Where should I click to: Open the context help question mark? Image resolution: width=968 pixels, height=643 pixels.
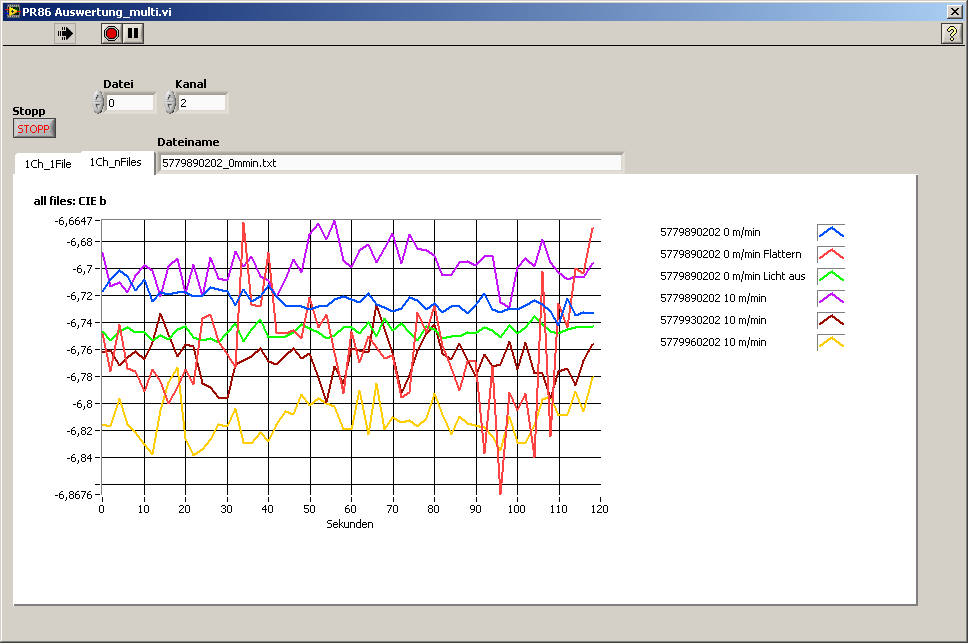[x=951, y=33]
